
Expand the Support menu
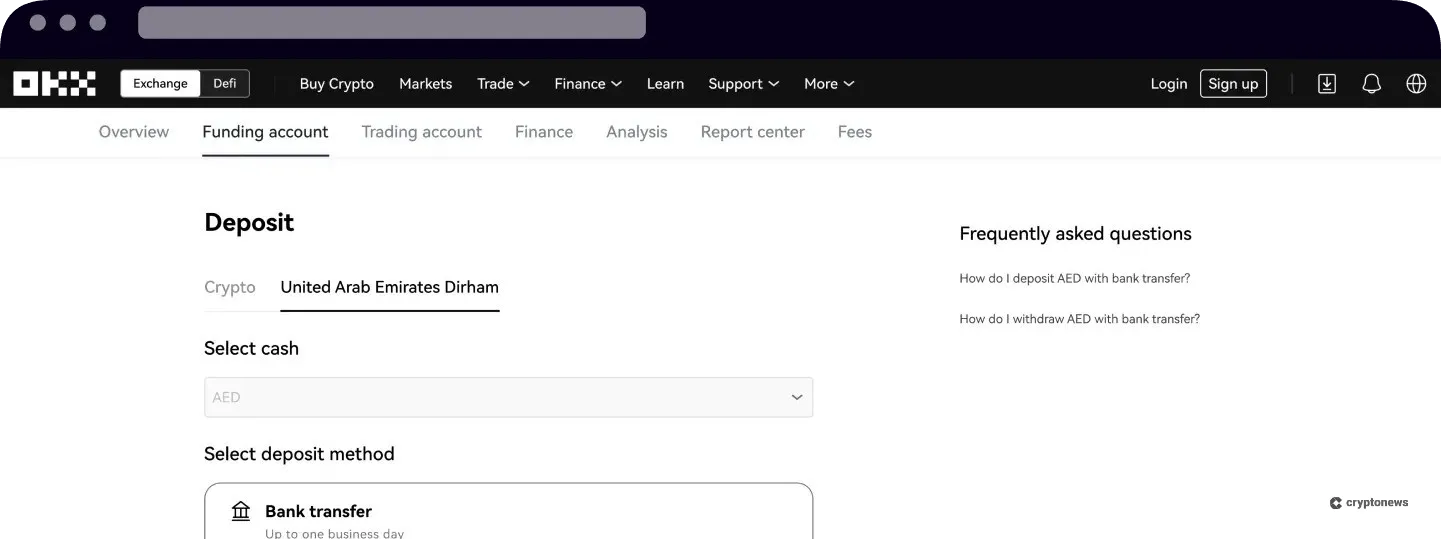743,84
